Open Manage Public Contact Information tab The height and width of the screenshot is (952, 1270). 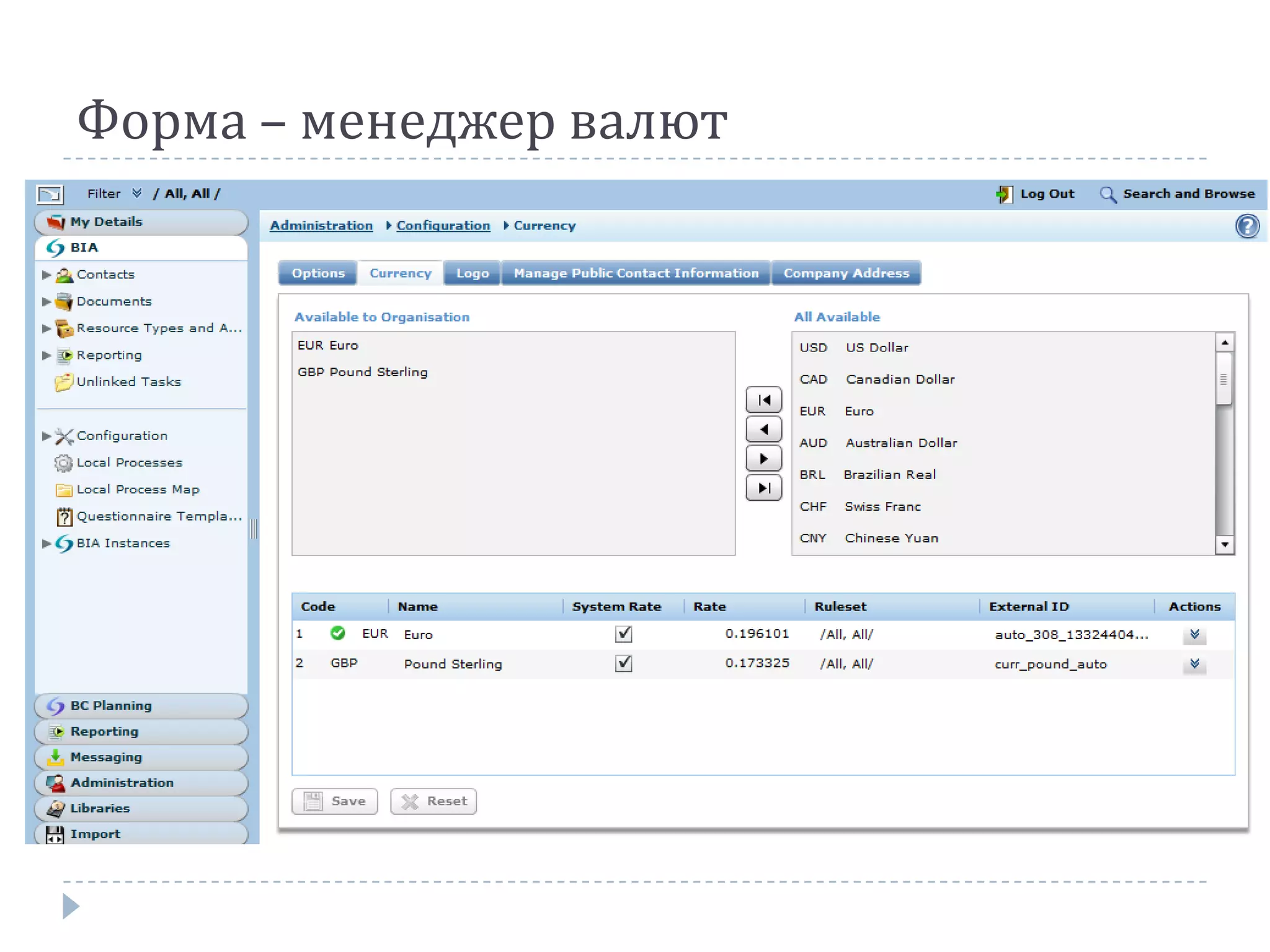636,273
